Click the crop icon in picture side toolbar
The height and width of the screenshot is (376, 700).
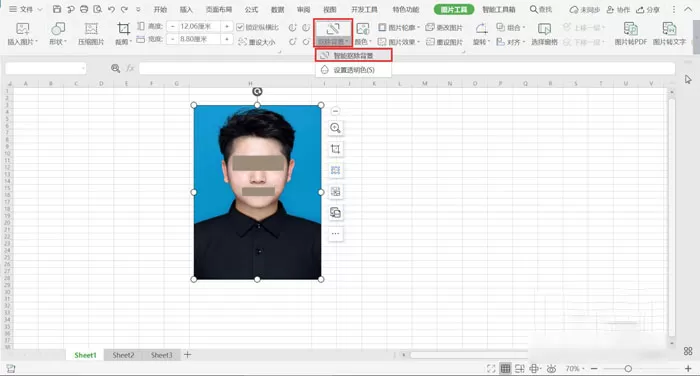335,149
